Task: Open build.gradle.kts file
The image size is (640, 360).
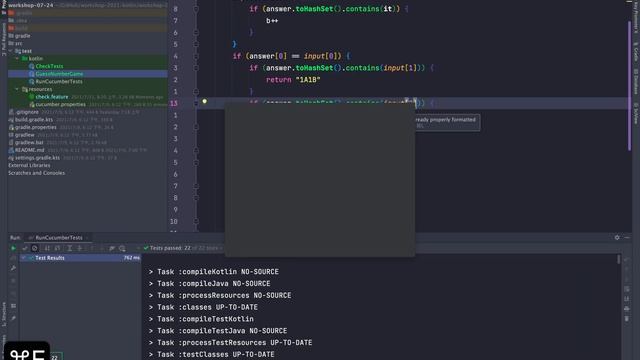Action: (33, 120)
